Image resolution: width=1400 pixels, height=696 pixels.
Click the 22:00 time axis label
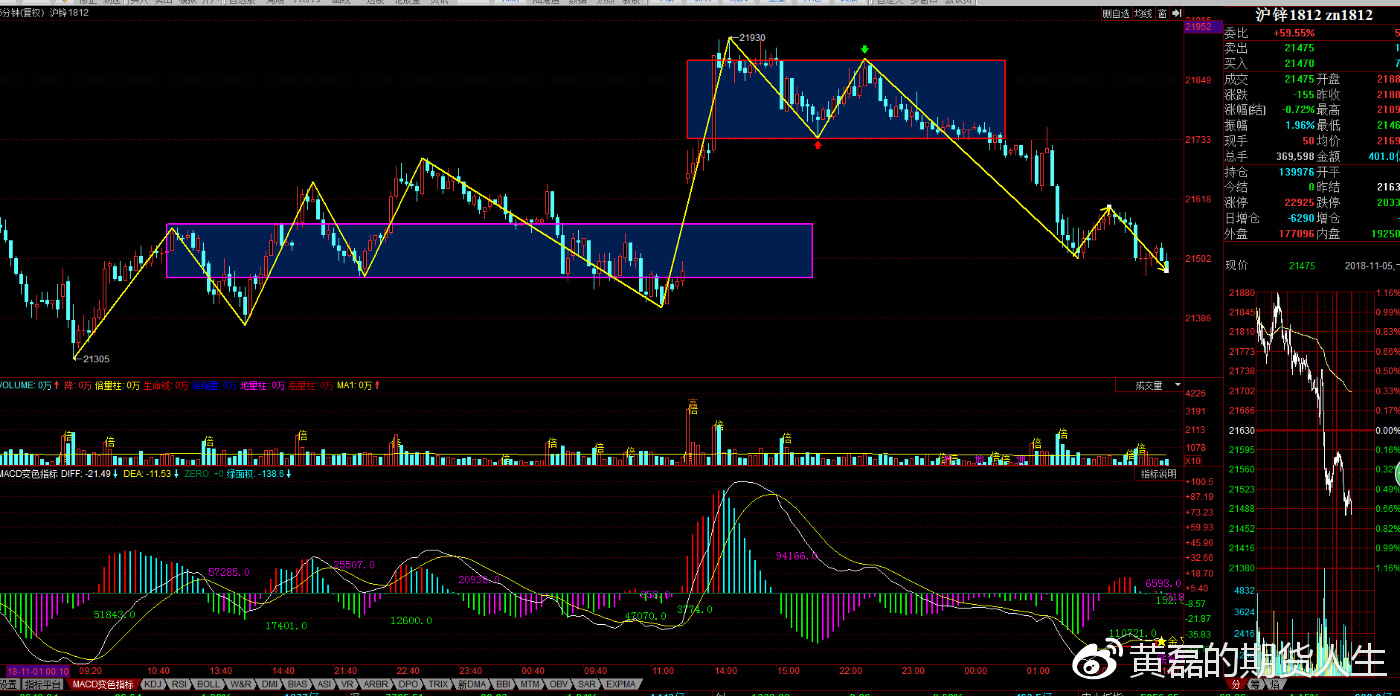(850, 672)
